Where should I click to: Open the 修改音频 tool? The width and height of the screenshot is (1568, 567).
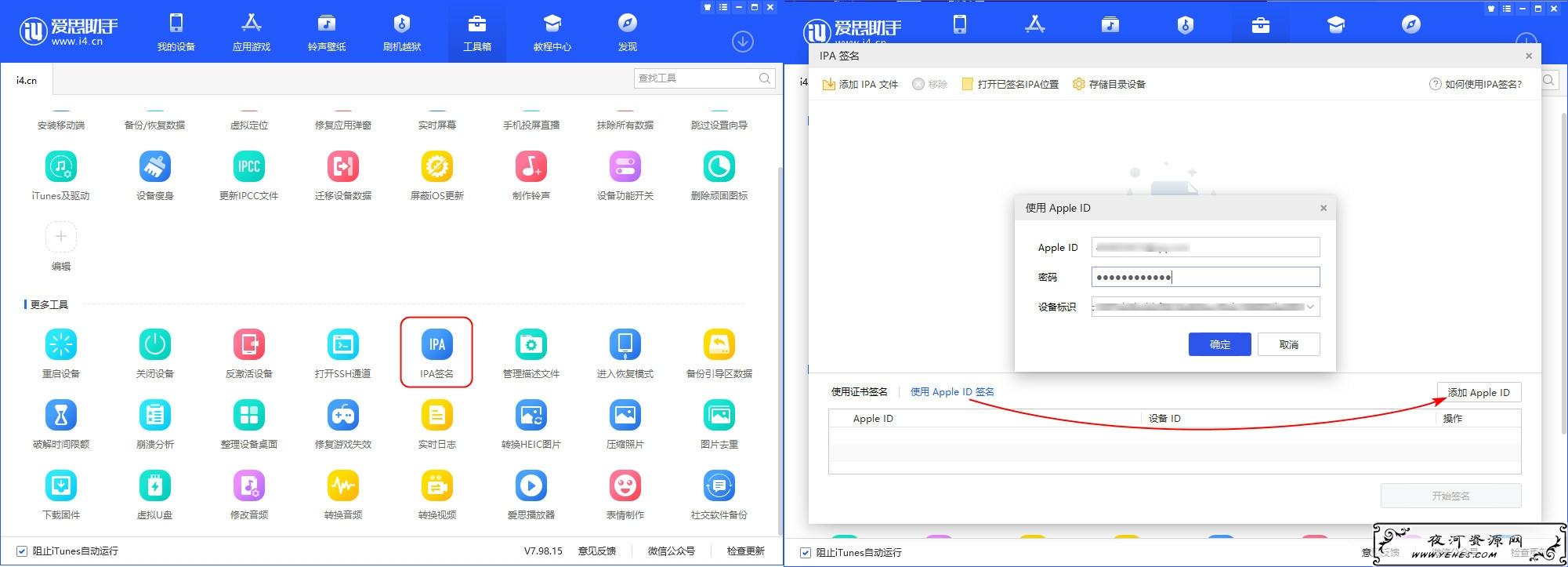[x=249, y=485]
